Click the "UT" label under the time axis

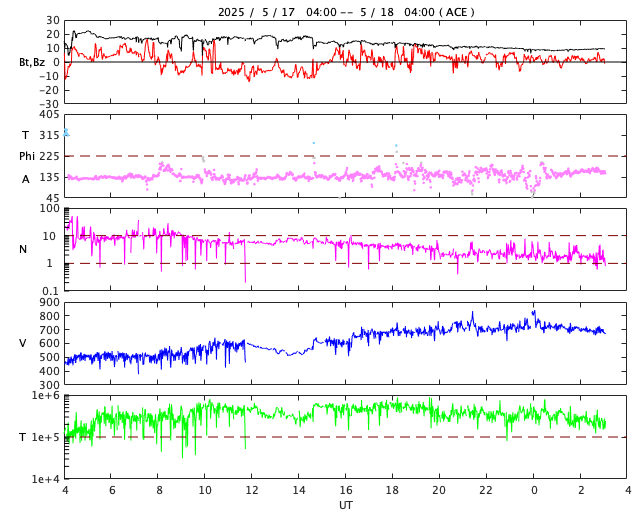pos(346,505)
